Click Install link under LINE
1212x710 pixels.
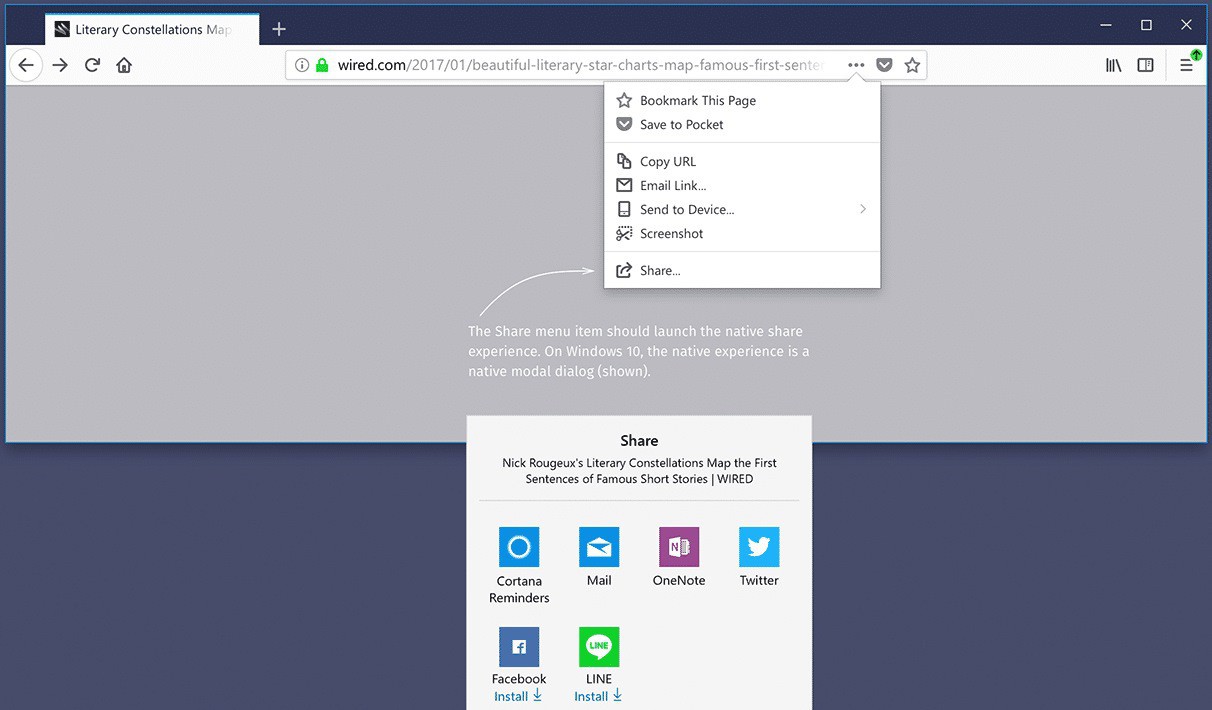(x=598, y=696)
